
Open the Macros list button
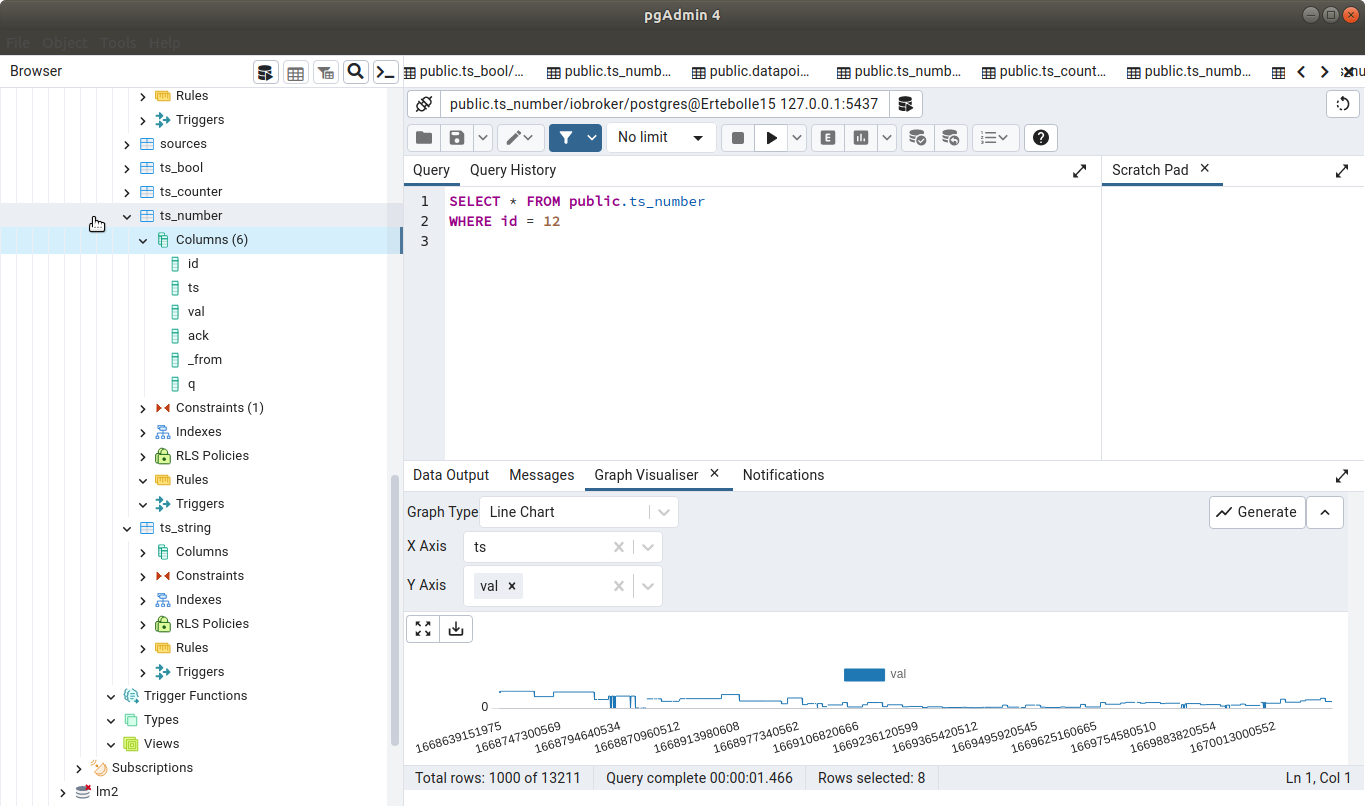(x=995, y=138)
